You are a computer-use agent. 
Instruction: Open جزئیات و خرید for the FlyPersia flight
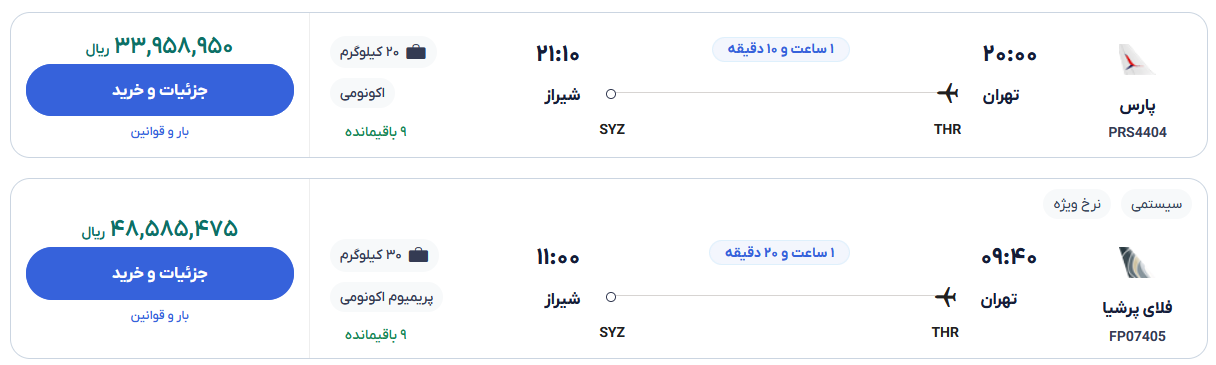pyautogui.click(x=160, y=273)
